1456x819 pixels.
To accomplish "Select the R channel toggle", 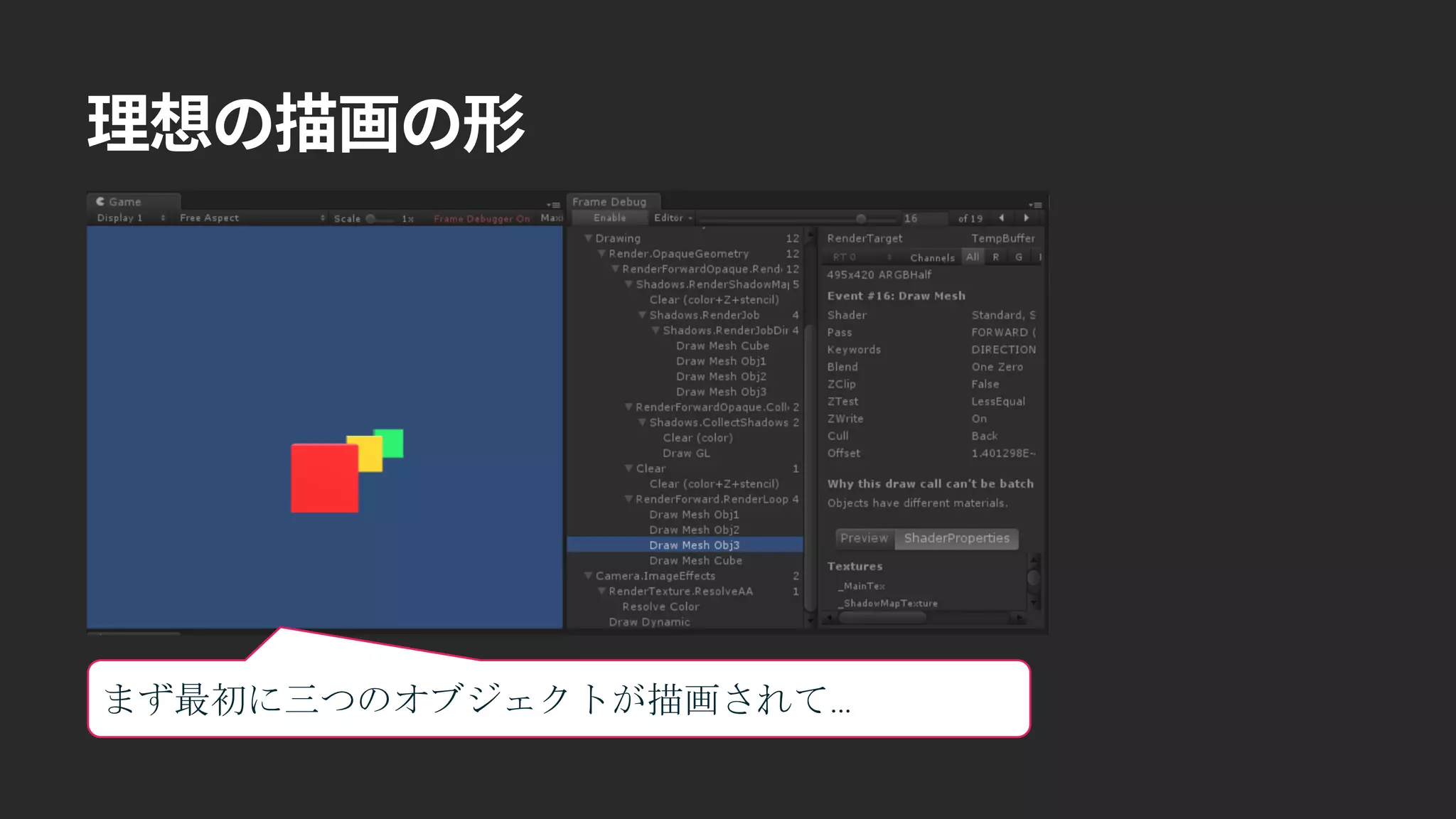I will 996,257.
